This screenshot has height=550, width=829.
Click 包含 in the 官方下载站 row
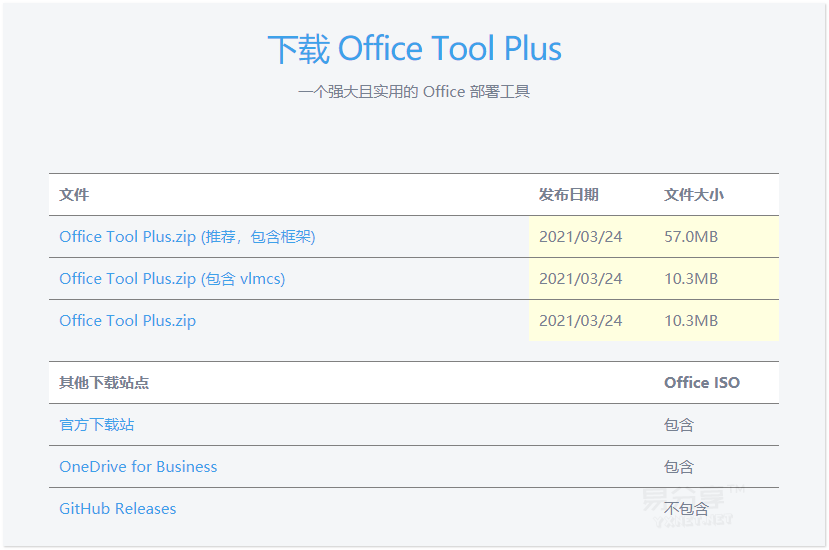[679, 425]
